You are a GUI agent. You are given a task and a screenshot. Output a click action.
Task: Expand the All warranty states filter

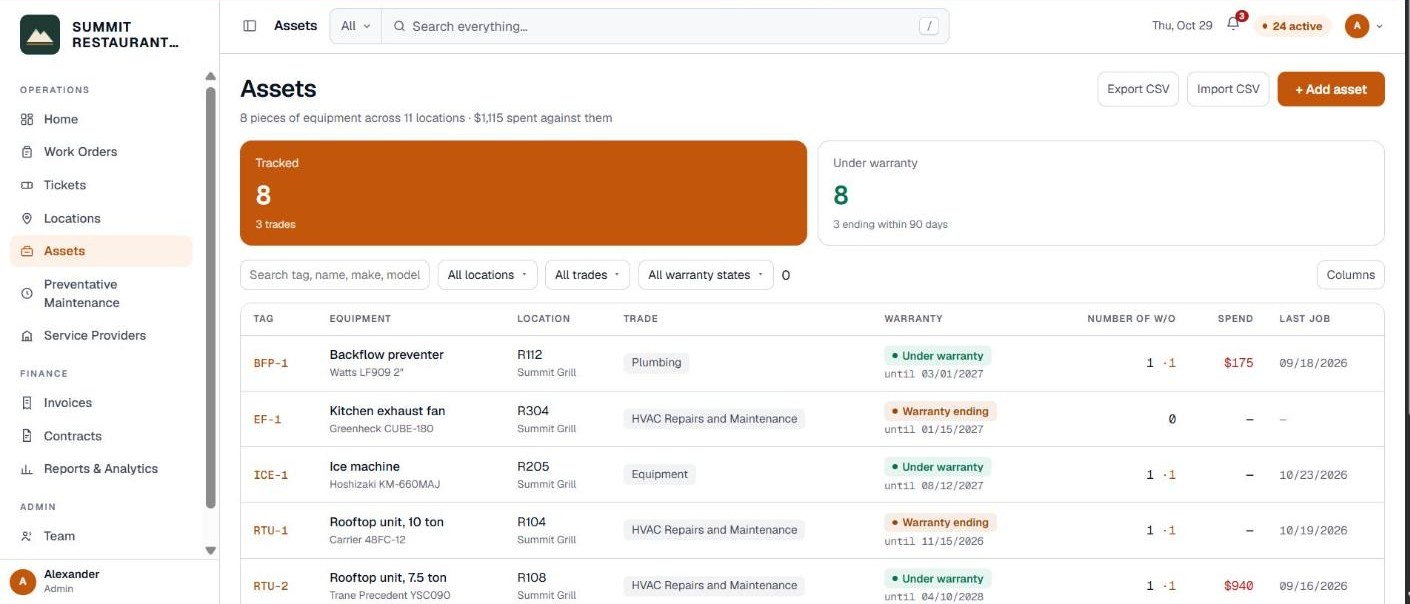pos(706,275)
